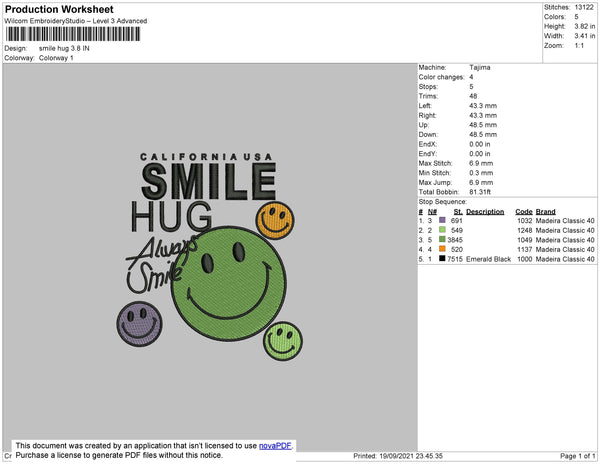The image size is (600, 464).
Task: Click the 'HUG' lettering in the design
Action: coord(171,217)
